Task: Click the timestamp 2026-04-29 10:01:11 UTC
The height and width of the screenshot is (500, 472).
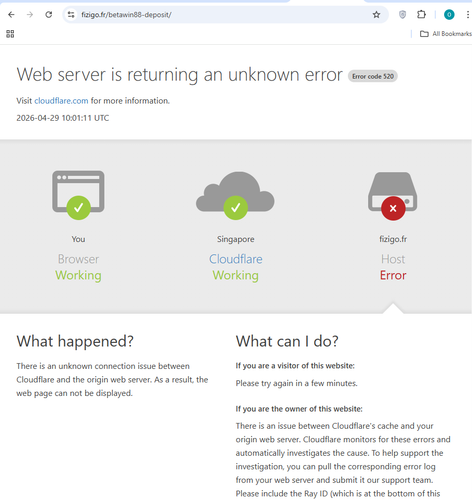Action: click(x=63, y=118)
